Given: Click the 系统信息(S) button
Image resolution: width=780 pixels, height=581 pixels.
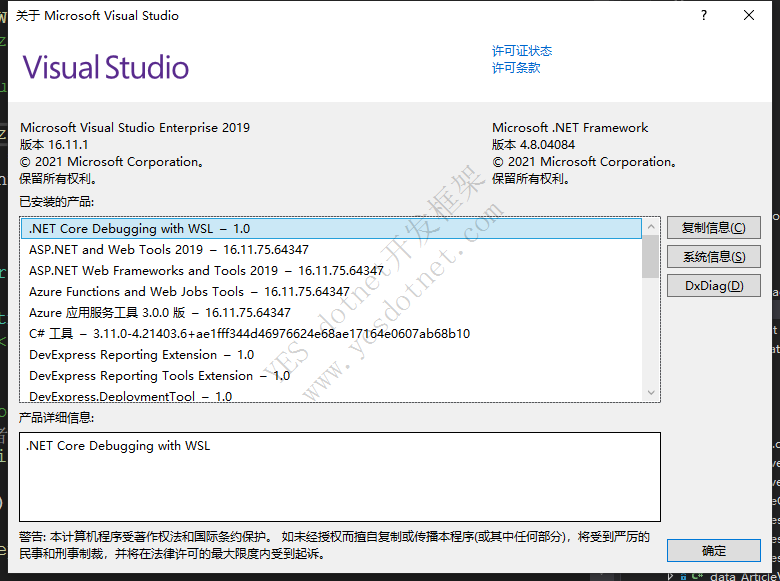Looking at the screenshot, I should pyautogui.click(x=713, y=257).
